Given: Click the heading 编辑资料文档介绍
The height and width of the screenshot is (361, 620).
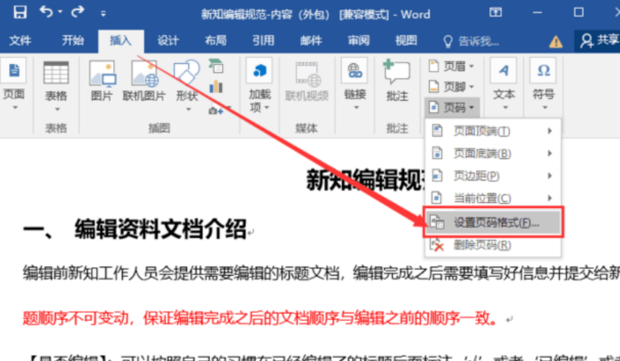Looking at the screenshot, I should (x=160, y=229).
